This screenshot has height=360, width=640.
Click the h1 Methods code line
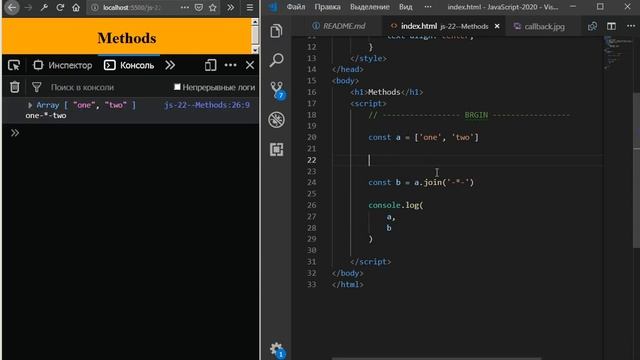point(387,92)
